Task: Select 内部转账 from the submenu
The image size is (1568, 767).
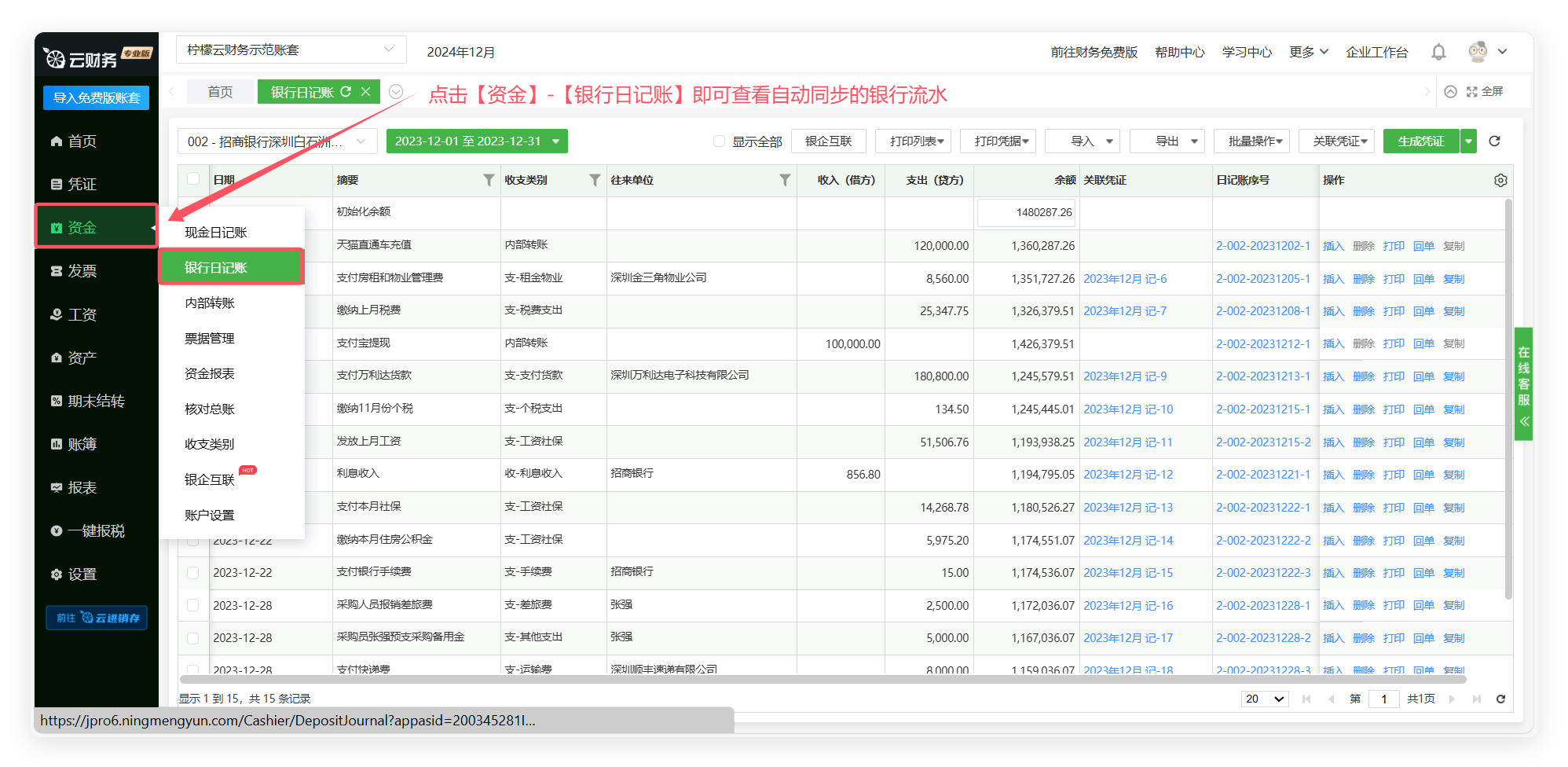Action: (210, 303)
